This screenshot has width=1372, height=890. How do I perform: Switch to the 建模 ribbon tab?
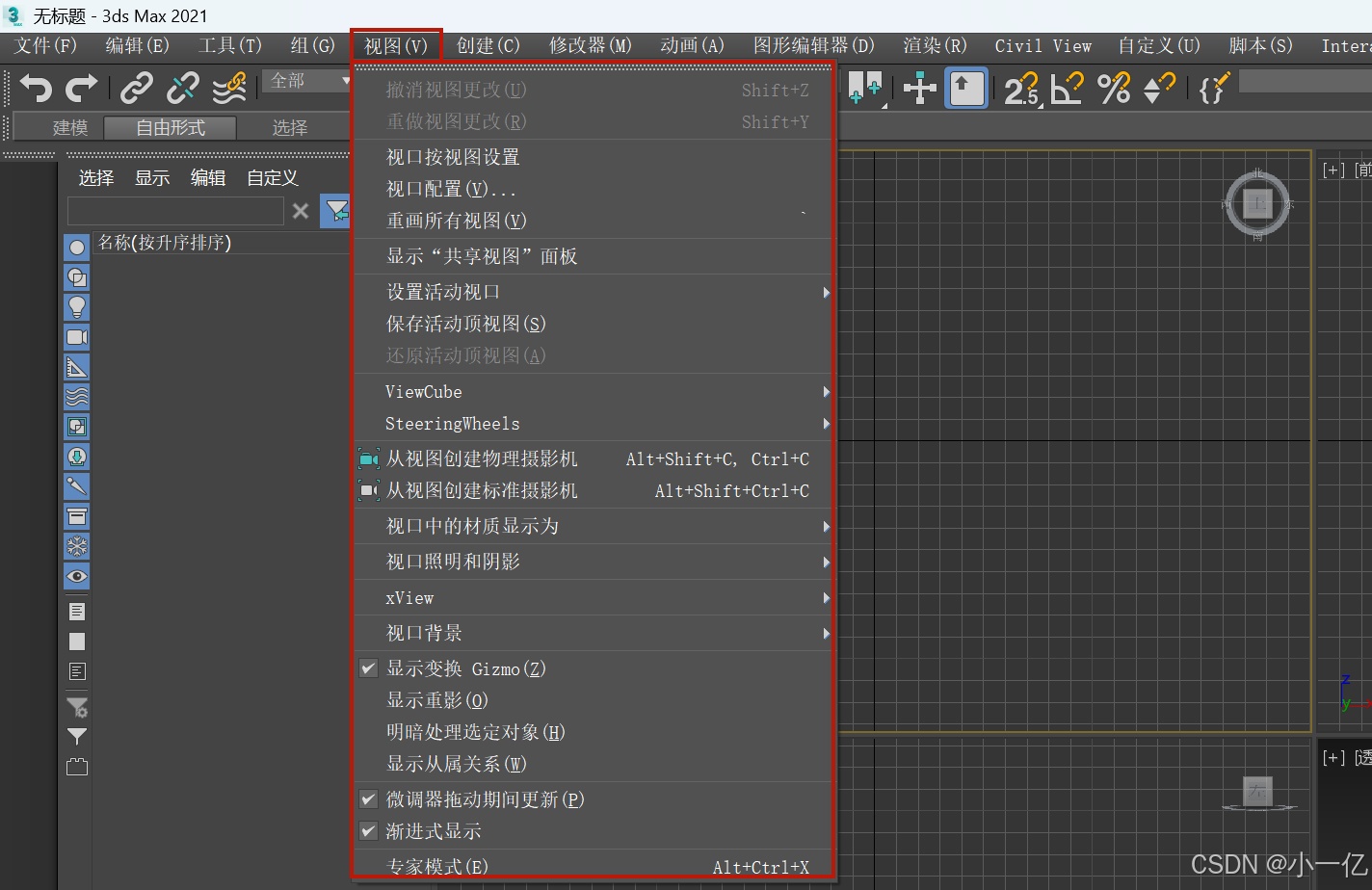(70, 127)
